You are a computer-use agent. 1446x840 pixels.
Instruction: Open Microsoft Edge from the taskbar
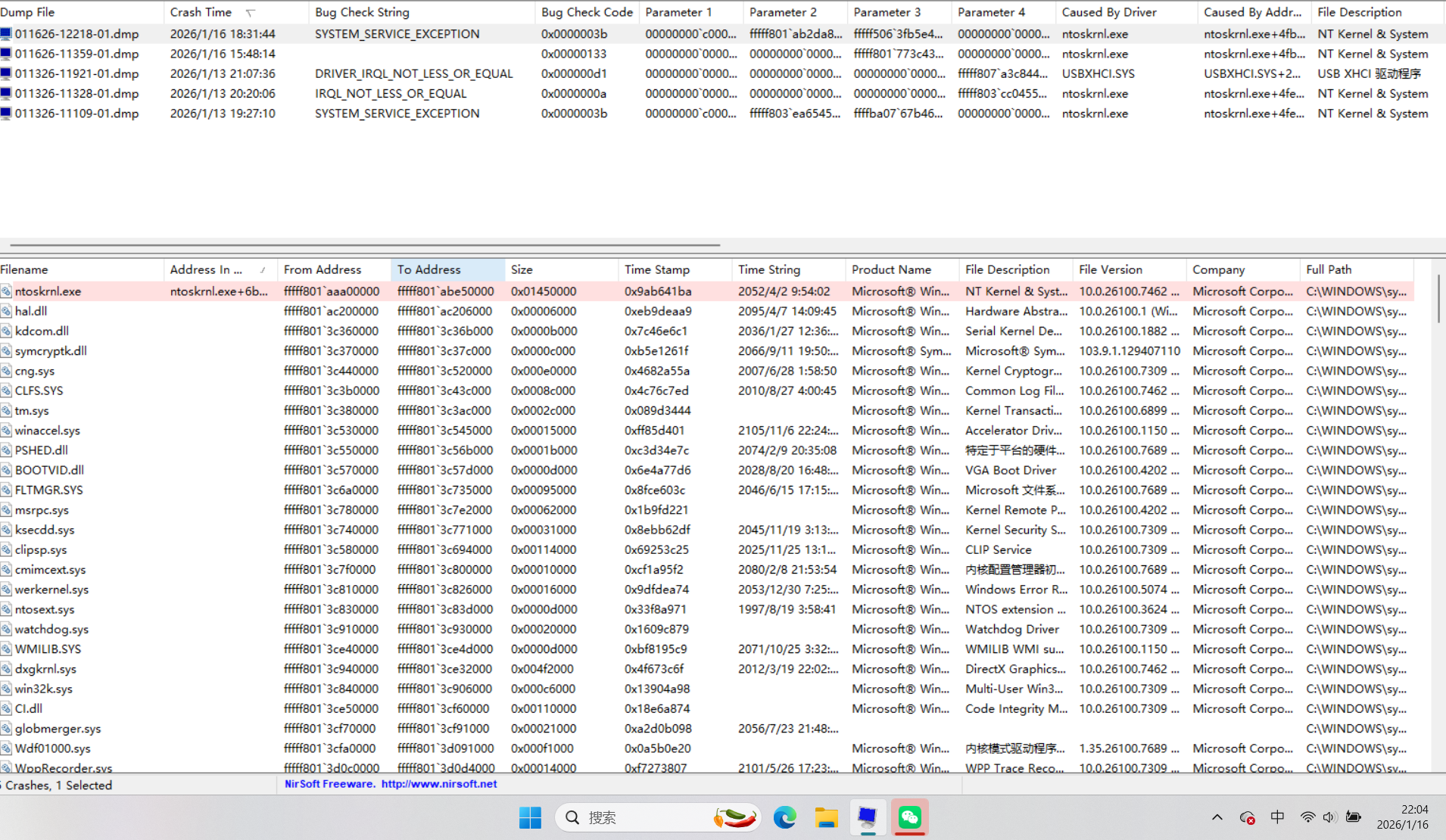point(784,817)
